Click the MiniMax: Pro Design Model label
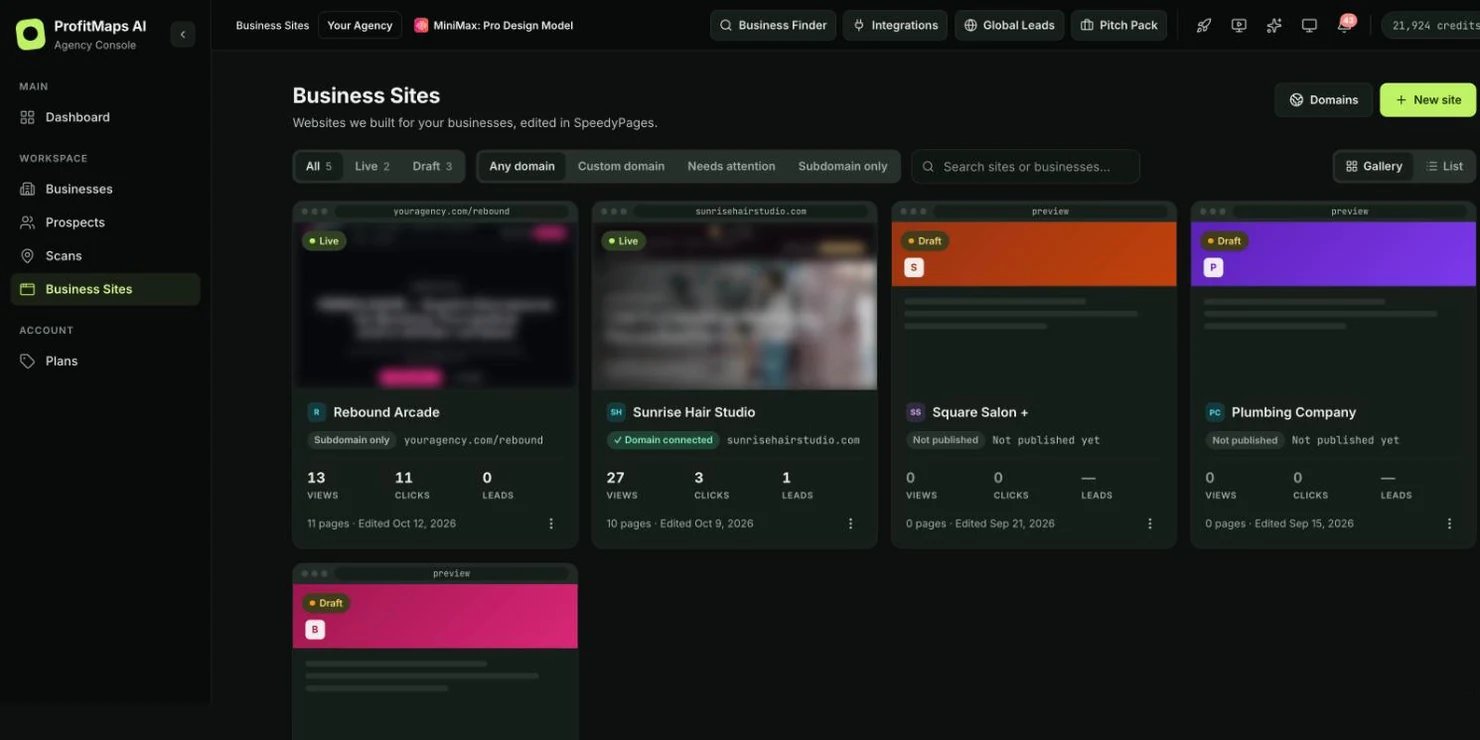Viewport: 1480px width, 740px height. pos(494,25)
